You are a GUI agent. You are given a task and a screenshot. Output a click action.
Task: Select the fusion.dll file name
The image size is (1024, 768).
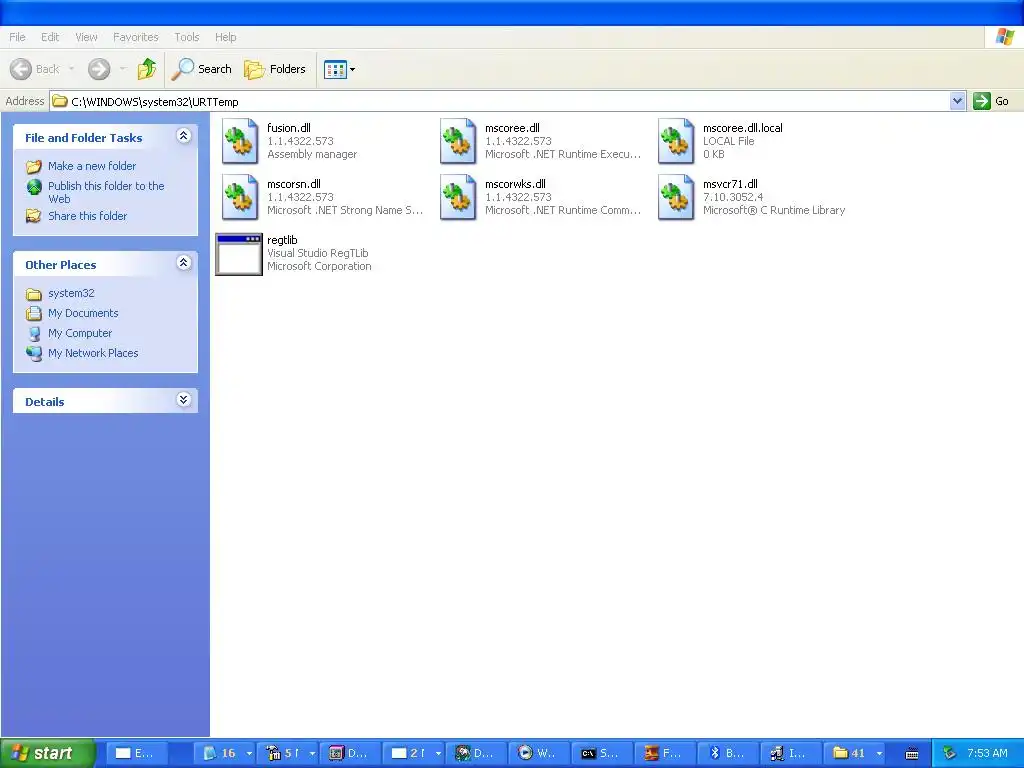point(289,128)
